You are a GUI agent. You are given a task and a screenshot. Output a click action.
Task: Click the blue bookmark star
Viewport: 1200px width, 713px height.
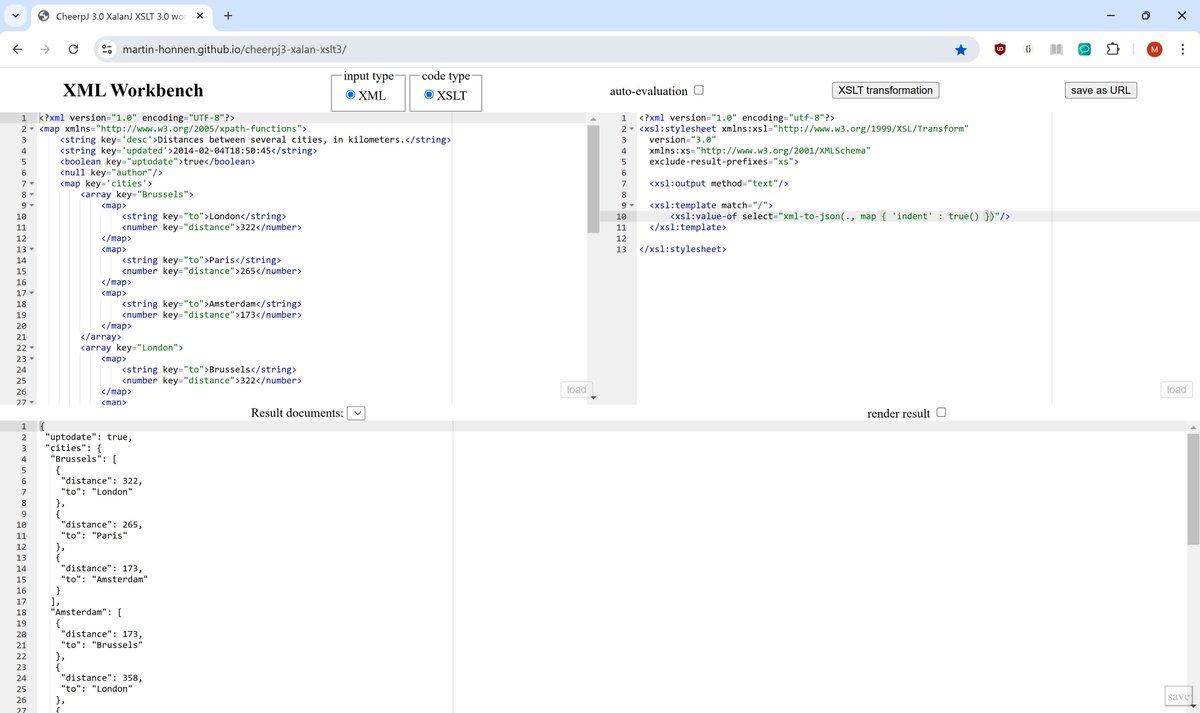(x=961, y=49)
